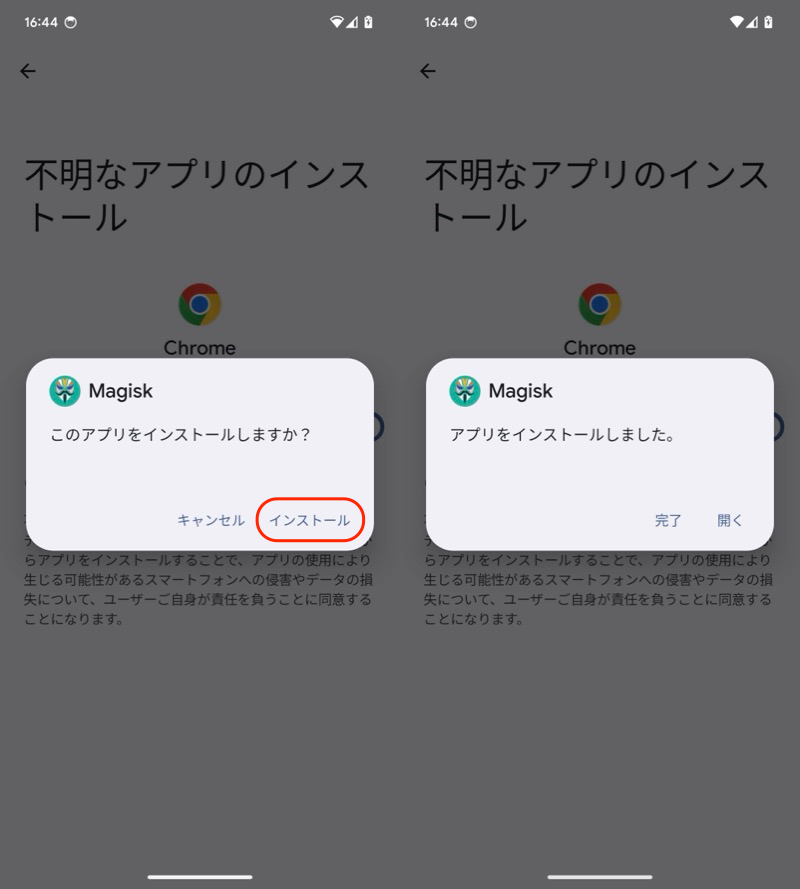
Task: Go back using left screen arrow
Action: [x=28, y=71]
